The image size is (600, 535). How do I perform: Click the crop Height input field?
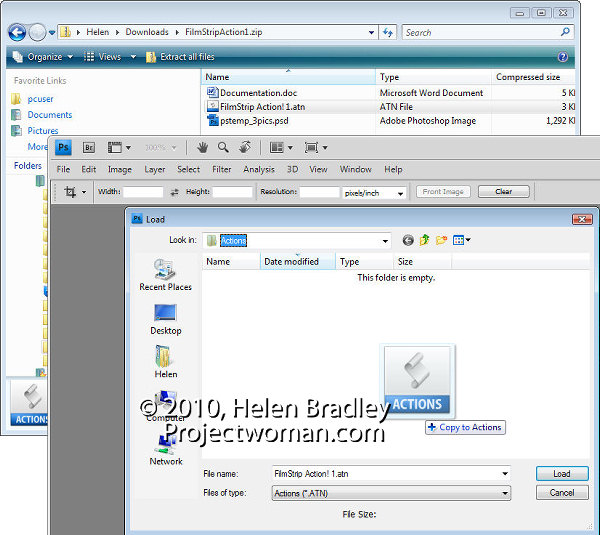tap(233, 192)
